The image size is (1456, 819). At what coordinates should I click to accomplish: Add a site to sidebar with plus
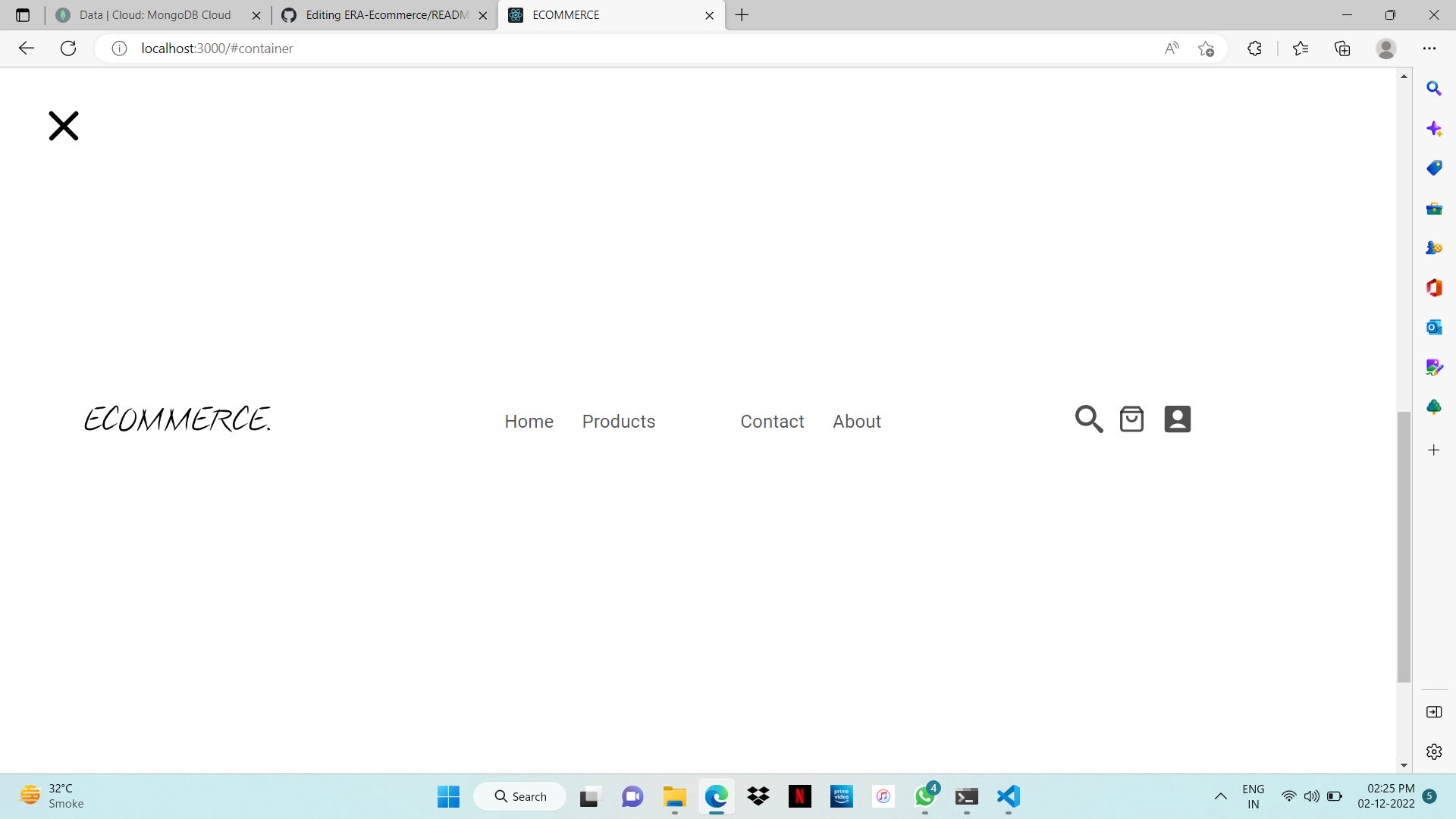click(x=1435, y=450)
